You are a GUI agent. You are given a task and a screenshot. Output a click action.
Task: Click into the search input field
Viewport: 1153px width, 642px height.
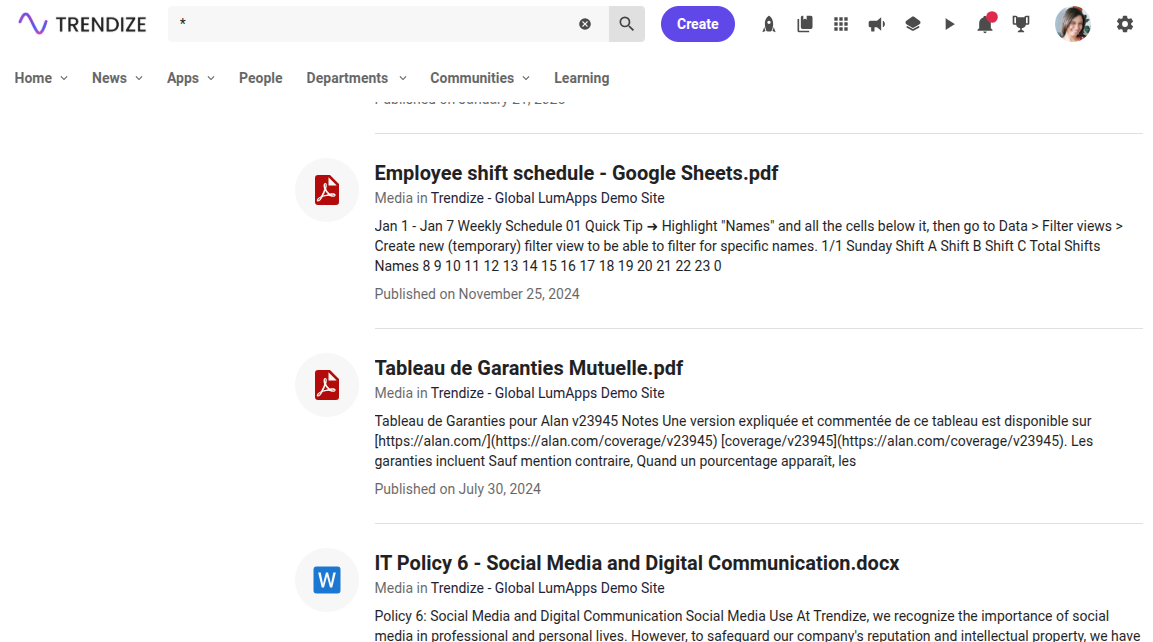pyautogui.click(x=375, y=24)
